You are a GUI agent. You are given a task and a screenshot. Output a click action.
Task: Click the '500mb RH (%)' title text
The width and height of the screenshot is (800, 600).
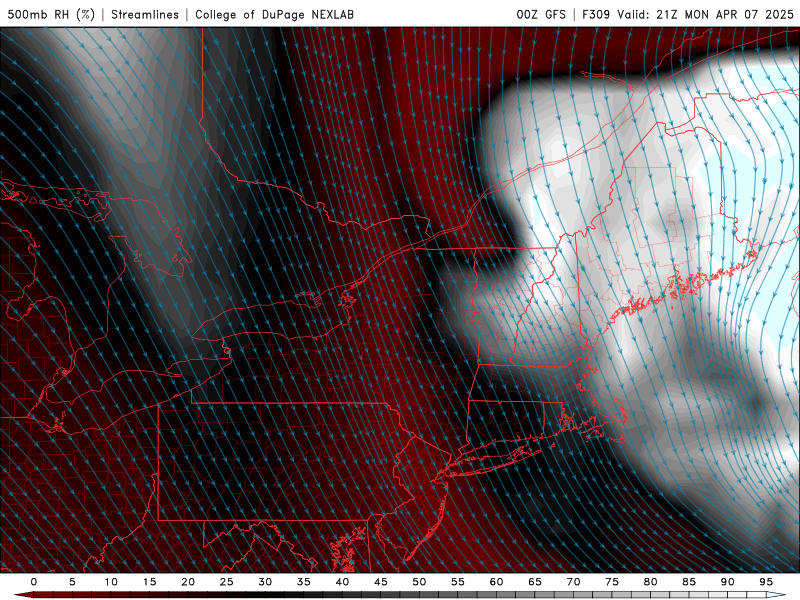coord(52,14)
